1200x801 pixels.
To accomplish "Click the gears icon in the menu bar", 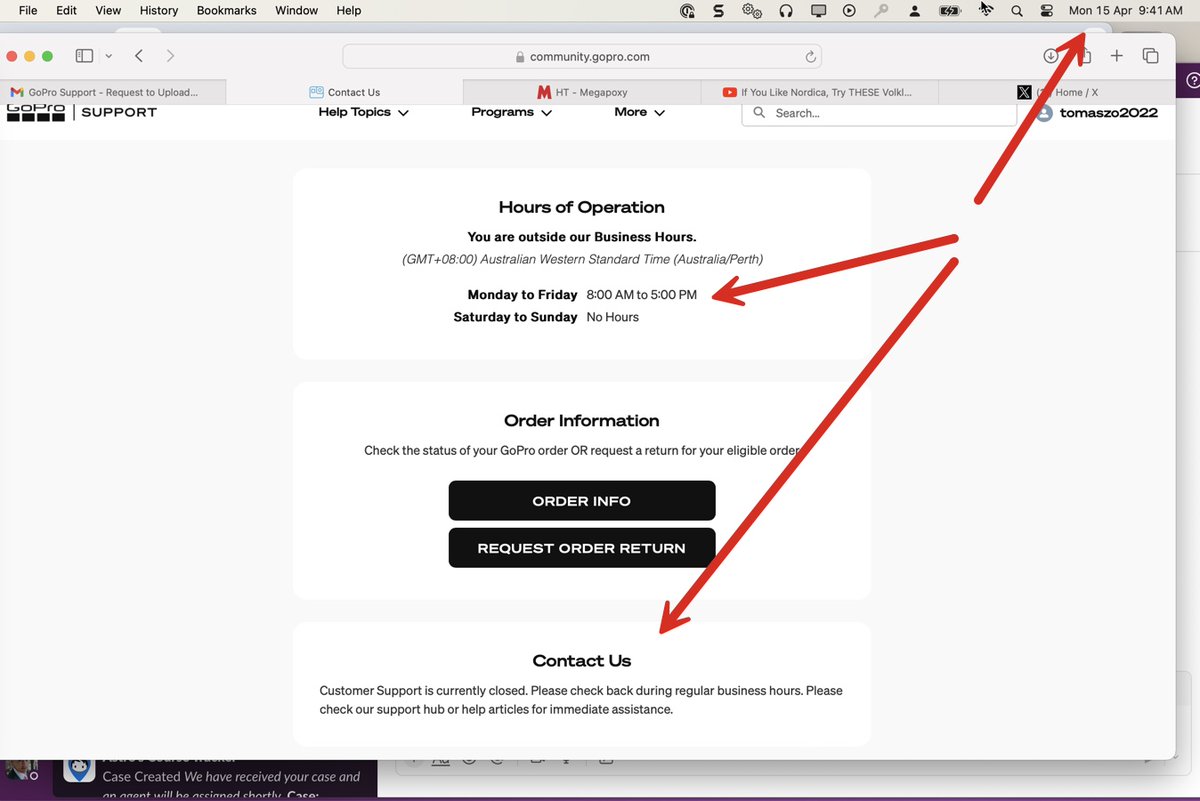I will 752,11.
